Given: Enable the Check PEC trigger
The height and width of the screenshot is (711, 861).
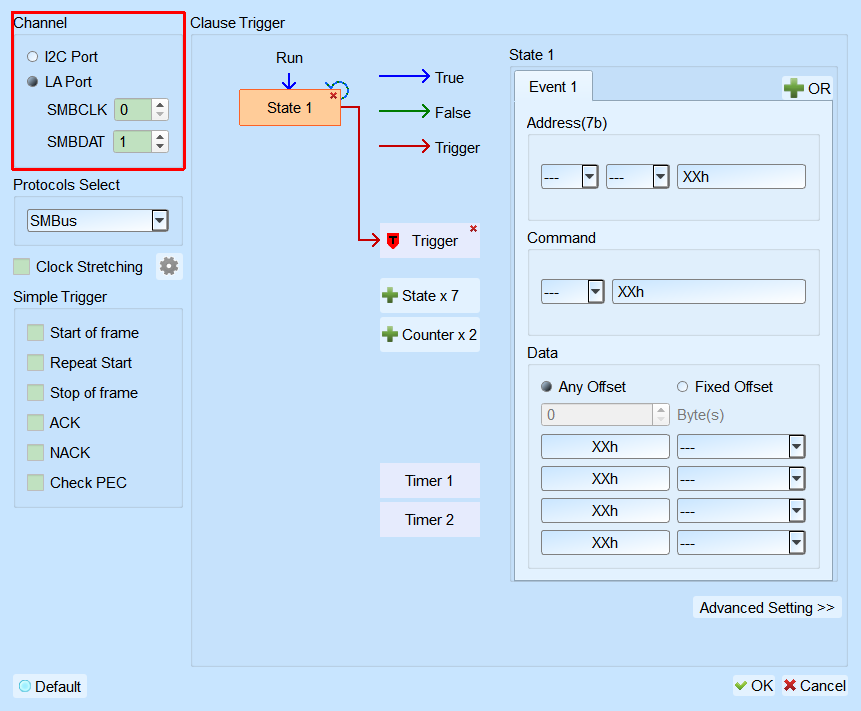Looking at the screenshot, I should click(x=36, y=483).
